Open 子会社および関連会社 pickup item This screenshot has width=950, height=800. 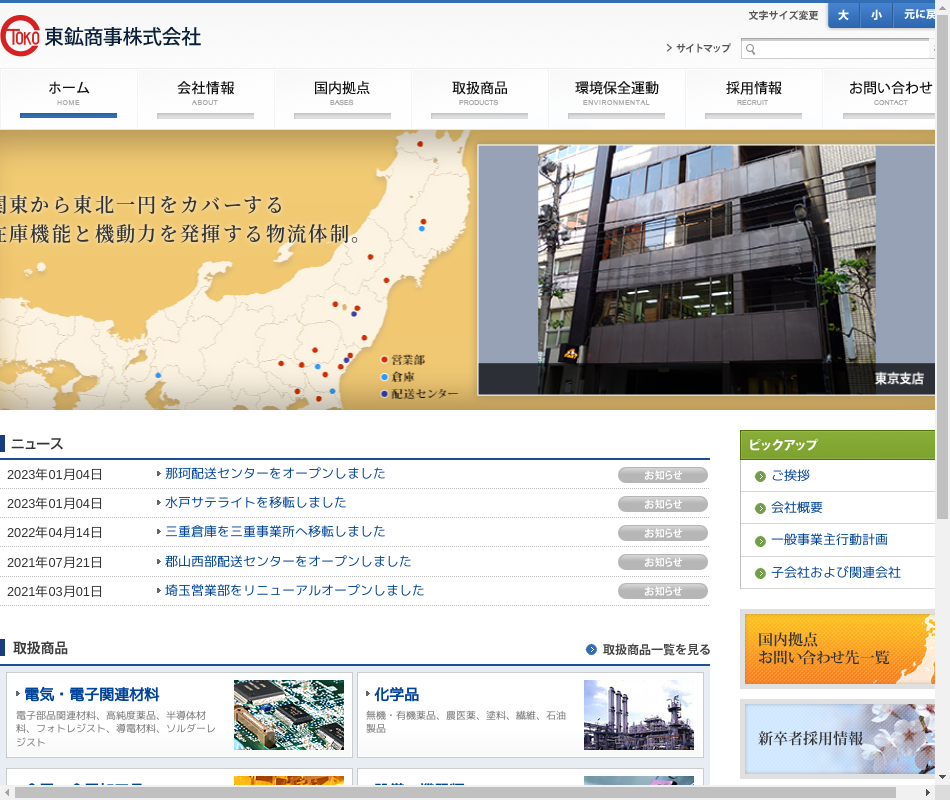(x=835, y=573)
